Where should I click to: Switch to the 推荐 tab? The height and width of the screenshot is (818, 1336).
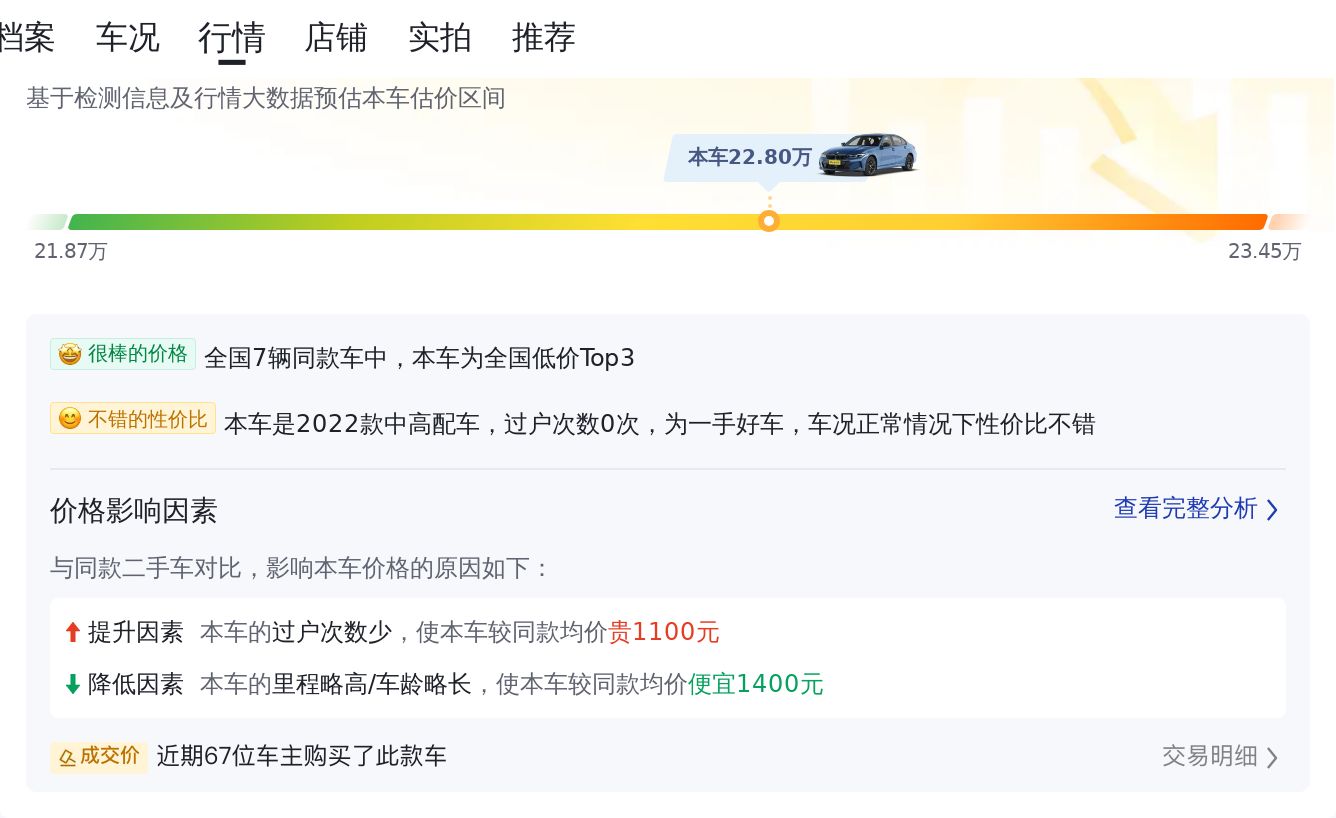click(544, 38)
